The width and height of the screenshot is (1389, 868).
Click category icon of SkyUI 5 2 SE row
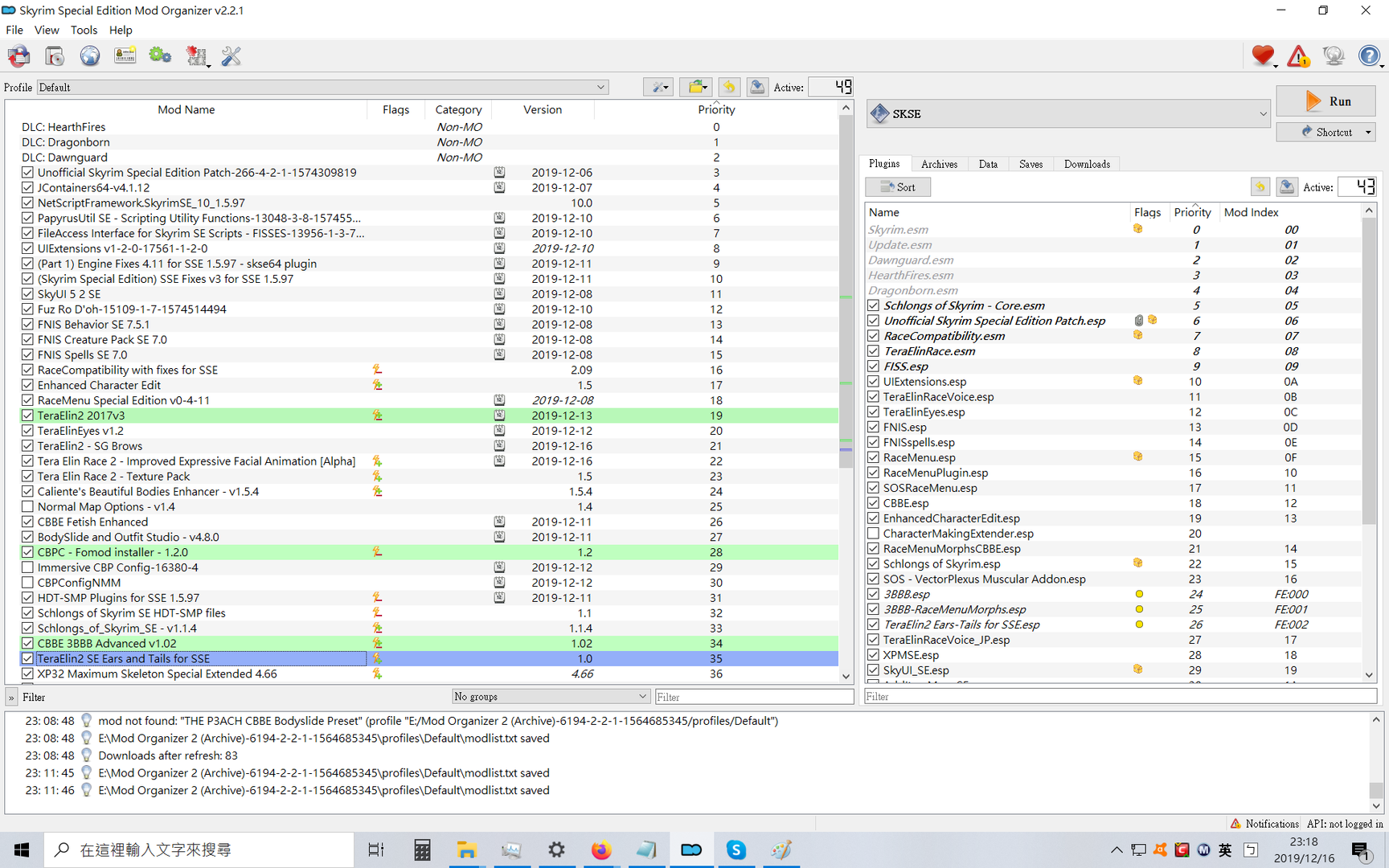pyautogui.click(x=499, y=294)
